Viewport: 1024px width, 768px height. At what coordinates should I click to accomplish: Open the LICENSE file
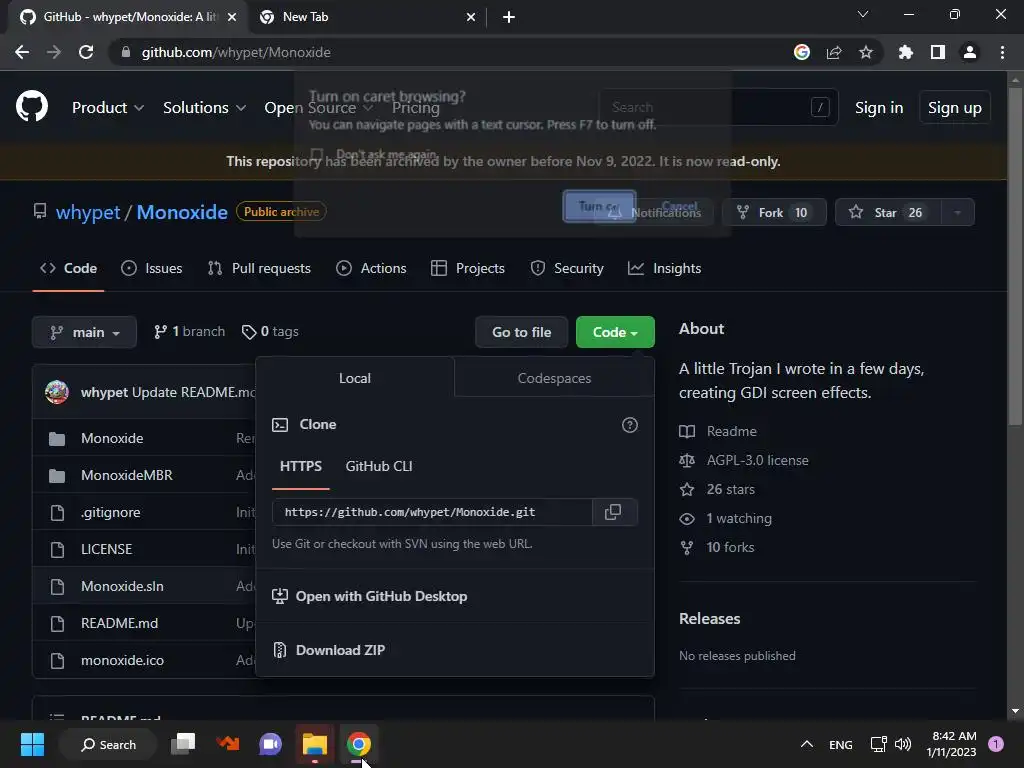[x=106, y=549]
